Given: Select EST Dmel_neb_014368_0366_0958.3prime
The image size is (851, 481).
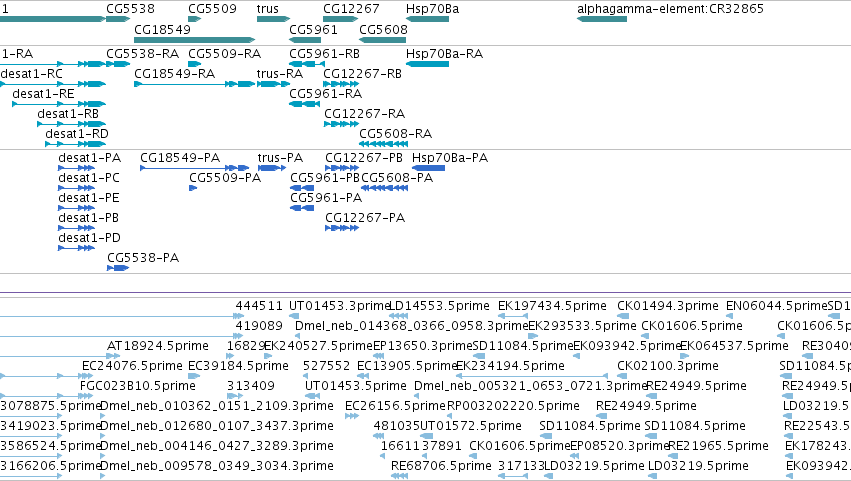Looking at the screenshot, I should pos(411,326).
